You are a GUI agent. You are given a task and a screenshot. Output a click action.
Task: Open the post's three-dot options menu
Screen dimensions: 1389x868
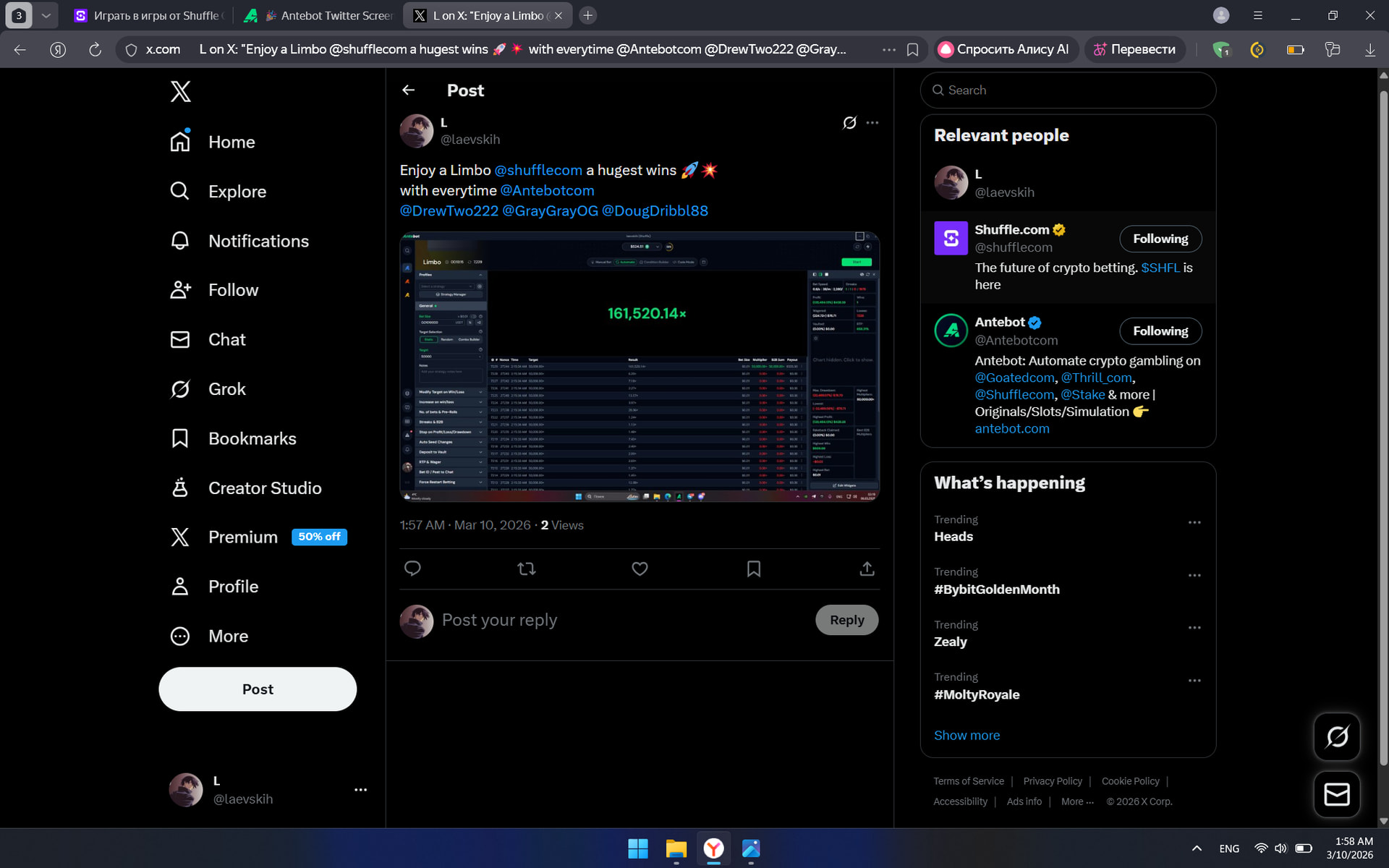pyautogui.click(x=872, y=123)
